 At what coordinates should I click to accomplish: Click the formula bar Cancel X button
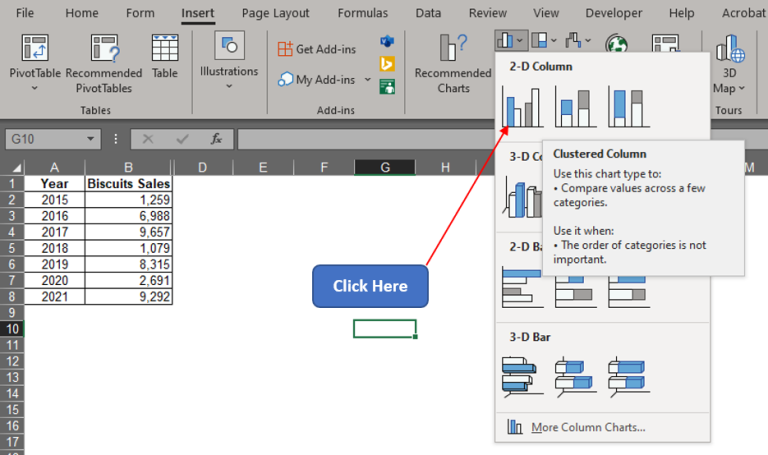[x=148, y=139]
